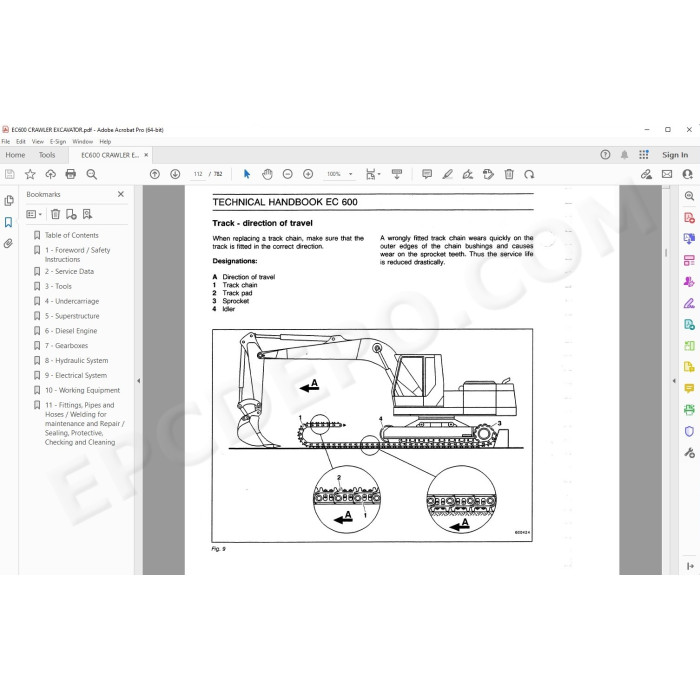Screen dimensions: 700x700
Task: Open the bookmarks options dropdown
Action: pos(34,214)
